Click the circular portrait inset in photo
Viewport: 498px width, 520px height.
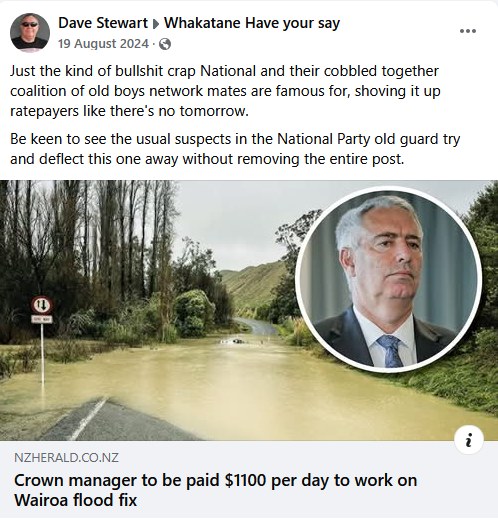[388, 279]
